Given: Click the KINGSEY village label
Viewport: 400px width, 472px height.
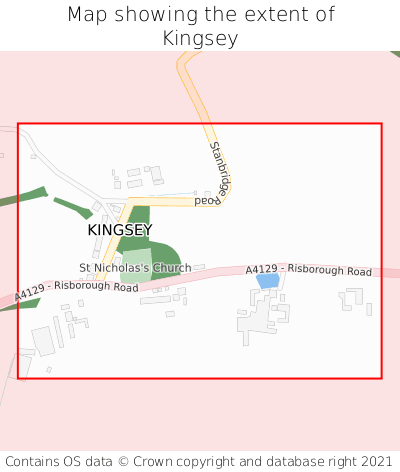Looking at the screenshot, I should pos(120,230).
